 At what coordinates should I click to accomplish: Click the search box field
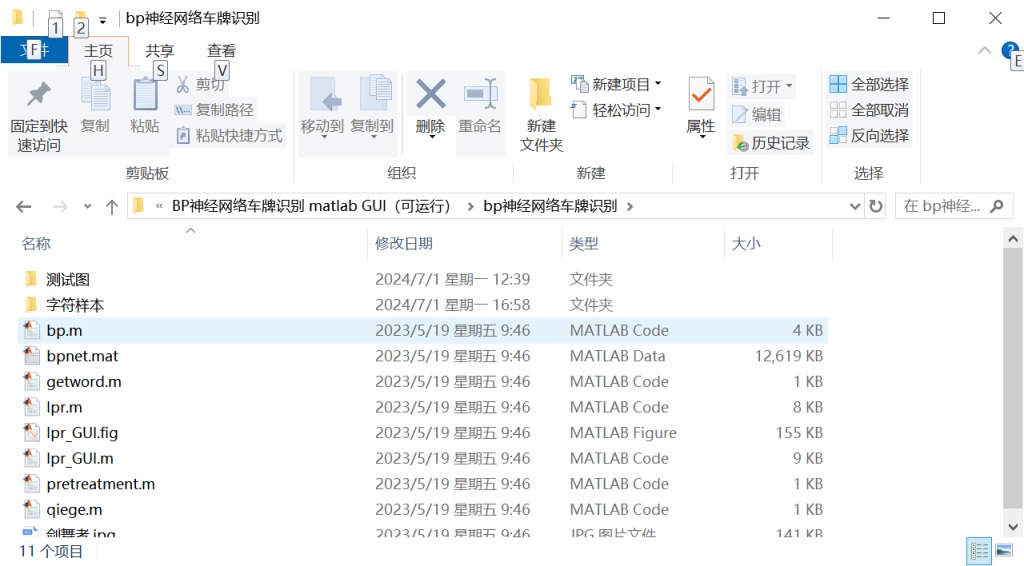tap(953, 206)
